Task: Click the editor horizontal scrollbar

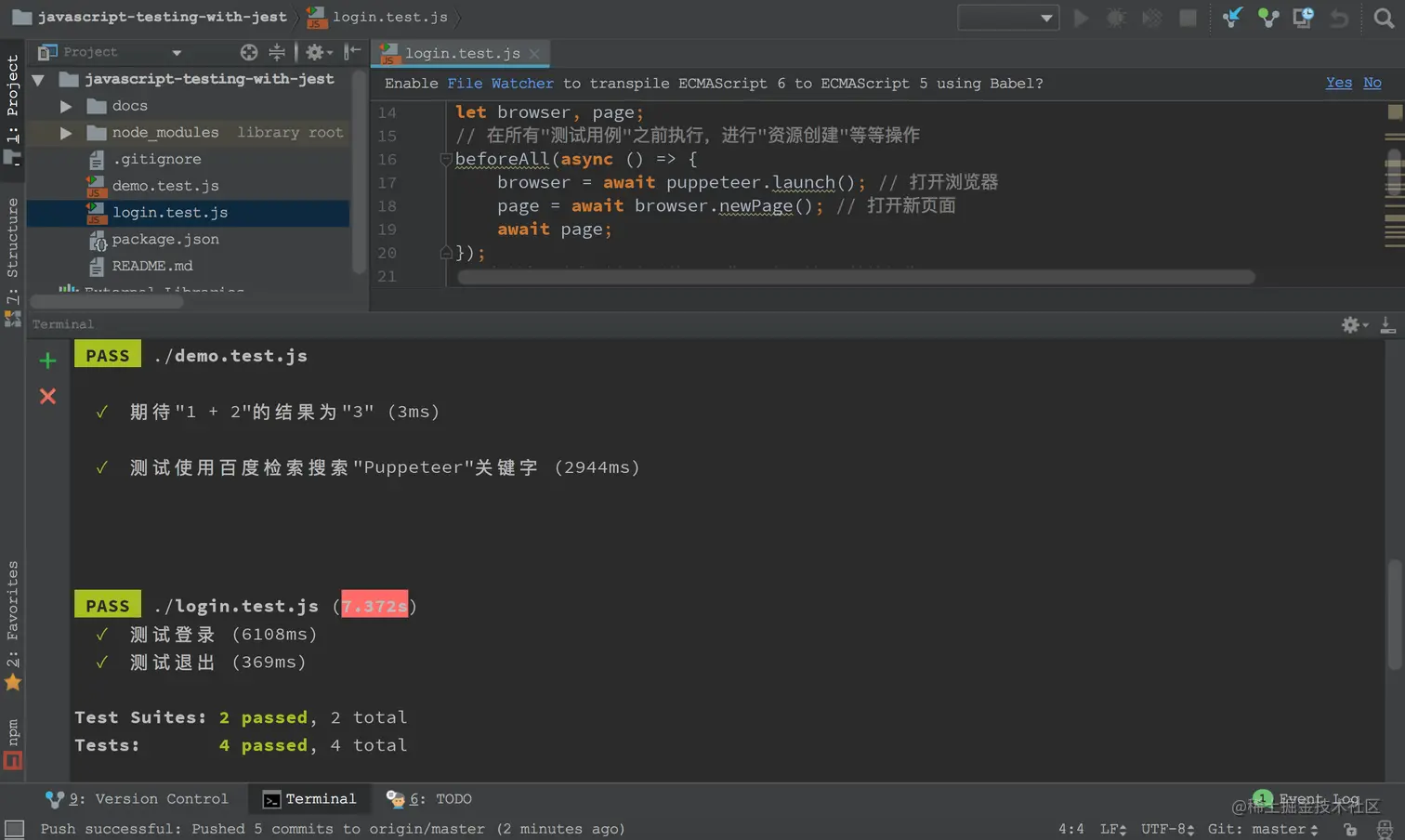Action: tap(856, 277)
